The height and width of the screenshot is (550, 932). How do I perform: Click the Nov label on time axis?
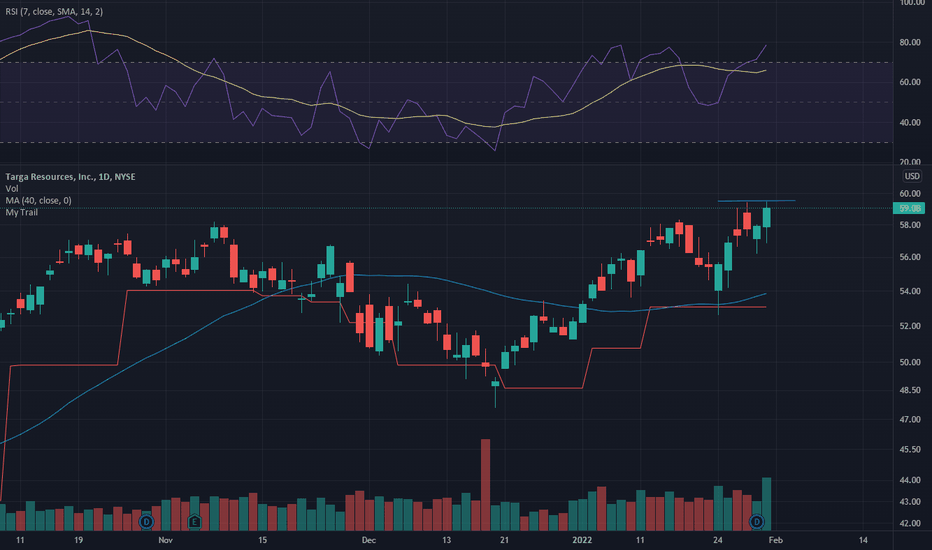(165, 540)
